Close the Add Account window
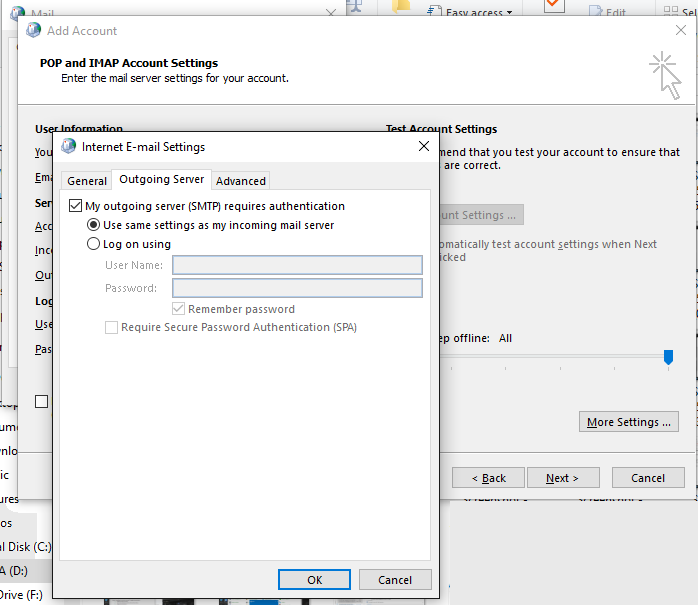 tap(680, 31)
